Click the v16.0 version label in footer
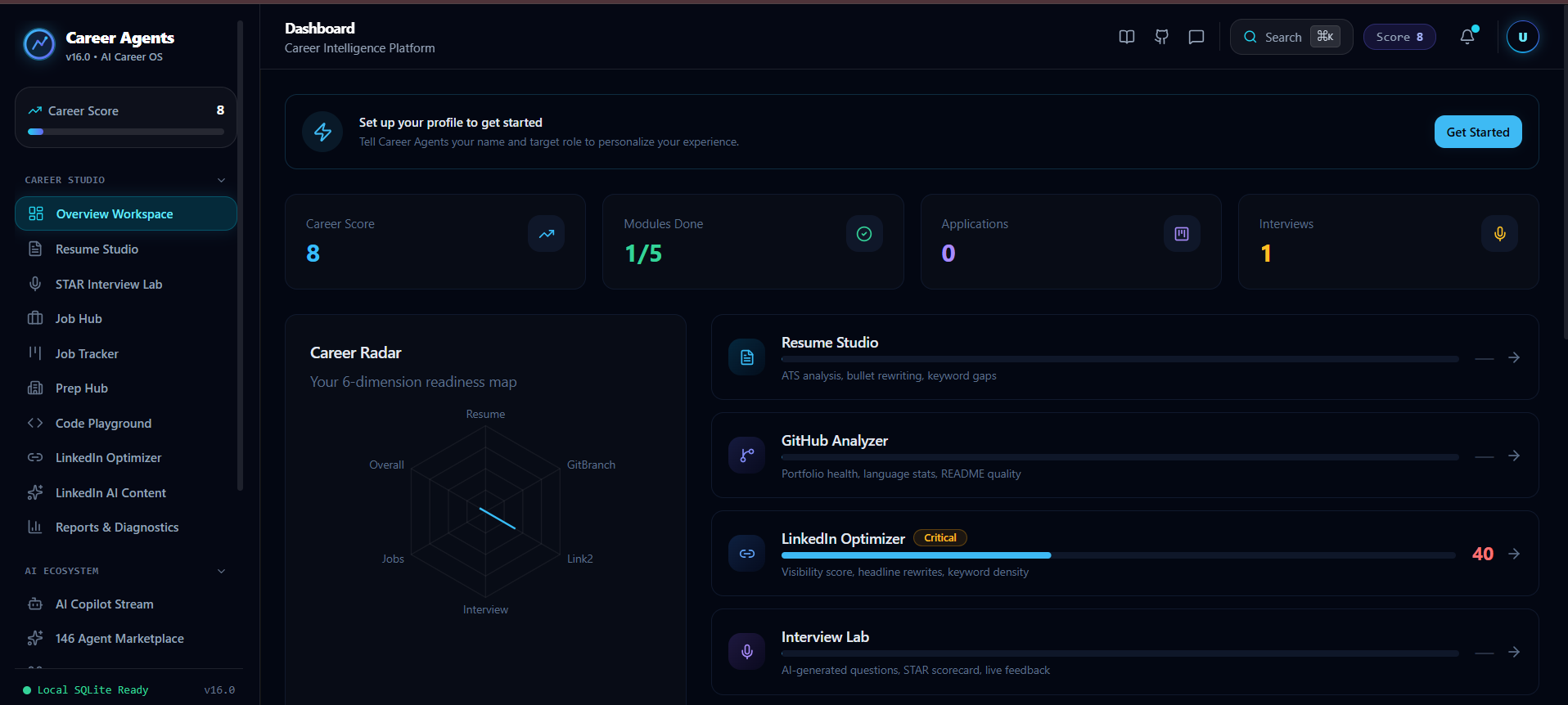This screenshot has width=1568, height=705. coord(219,689)
